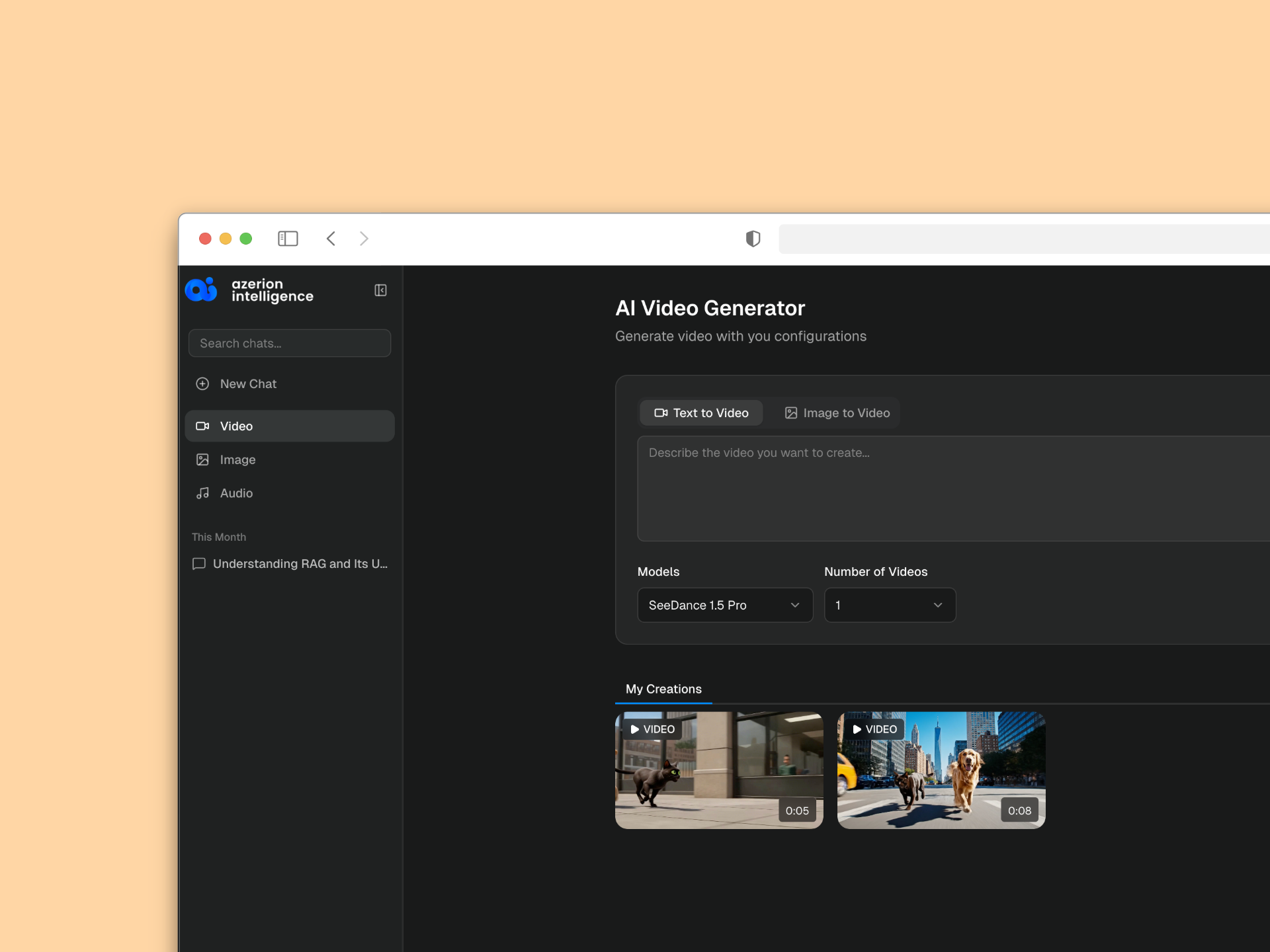Switch to Image to Video tab
Screen dimensions: 1270x952
click(837, 413)
